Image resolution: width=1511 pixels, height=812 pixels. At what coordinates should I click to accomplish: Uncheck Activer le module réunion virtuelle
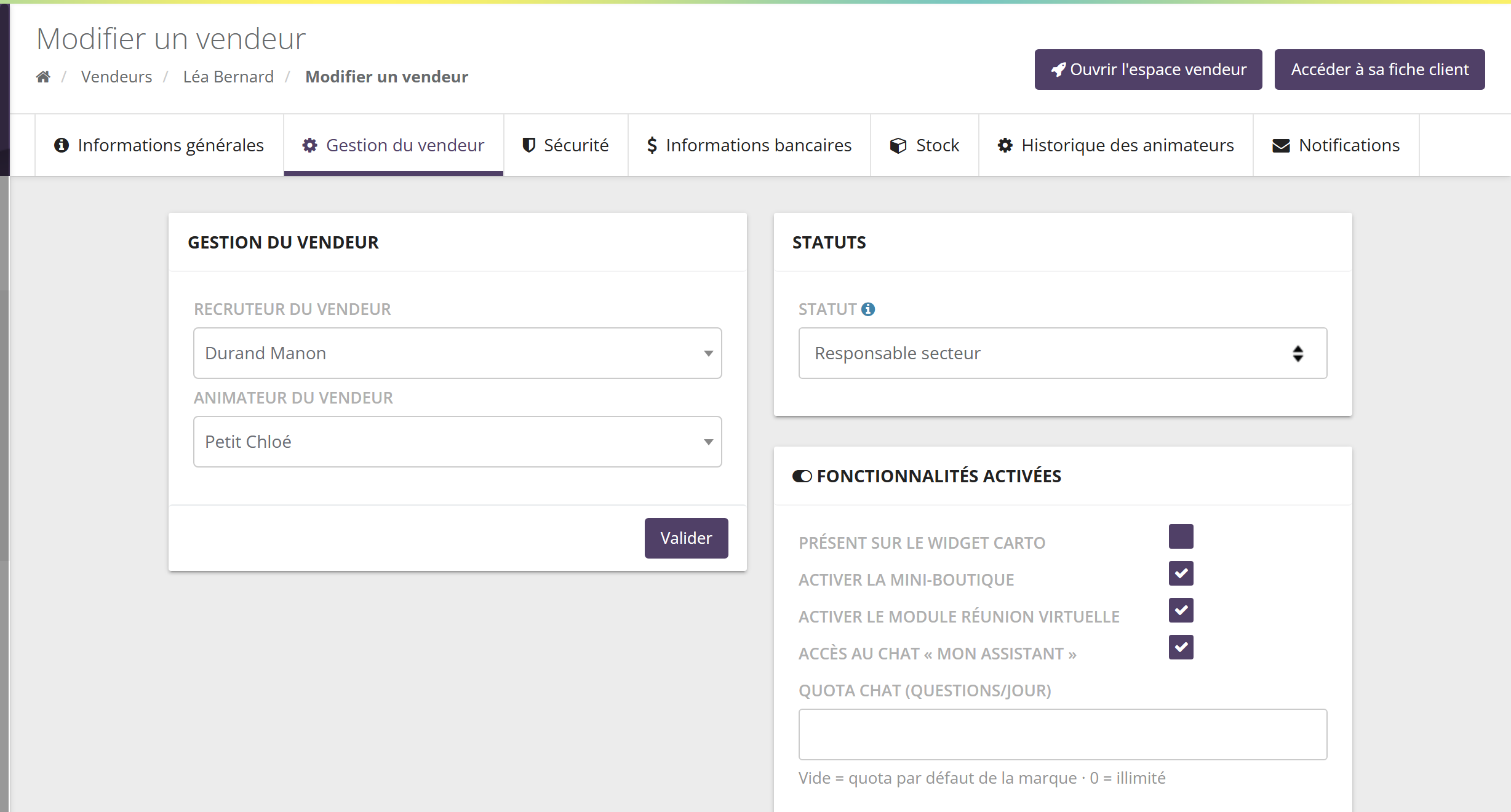1181,610
